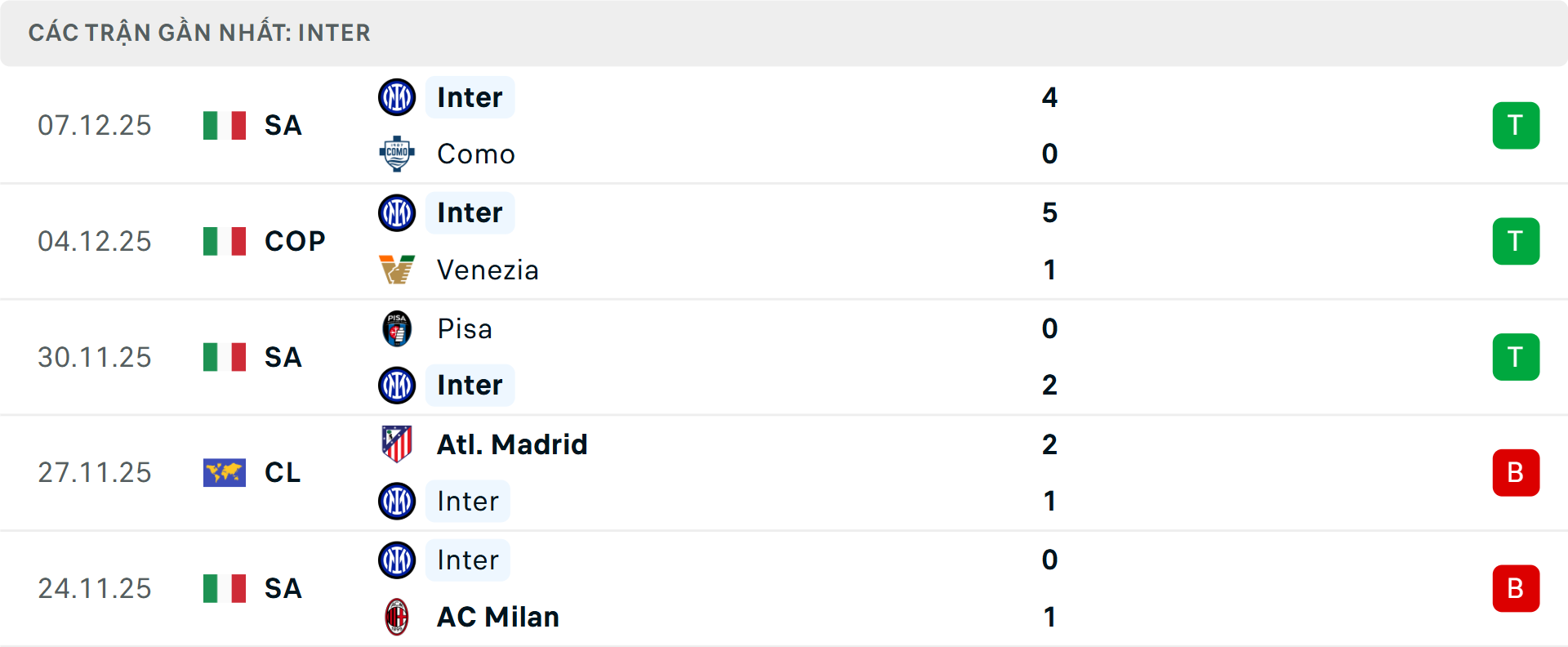Select the SA competition label for 30.11.25
This screenshot has height=647, width=1568.
[x=282, y=357]
